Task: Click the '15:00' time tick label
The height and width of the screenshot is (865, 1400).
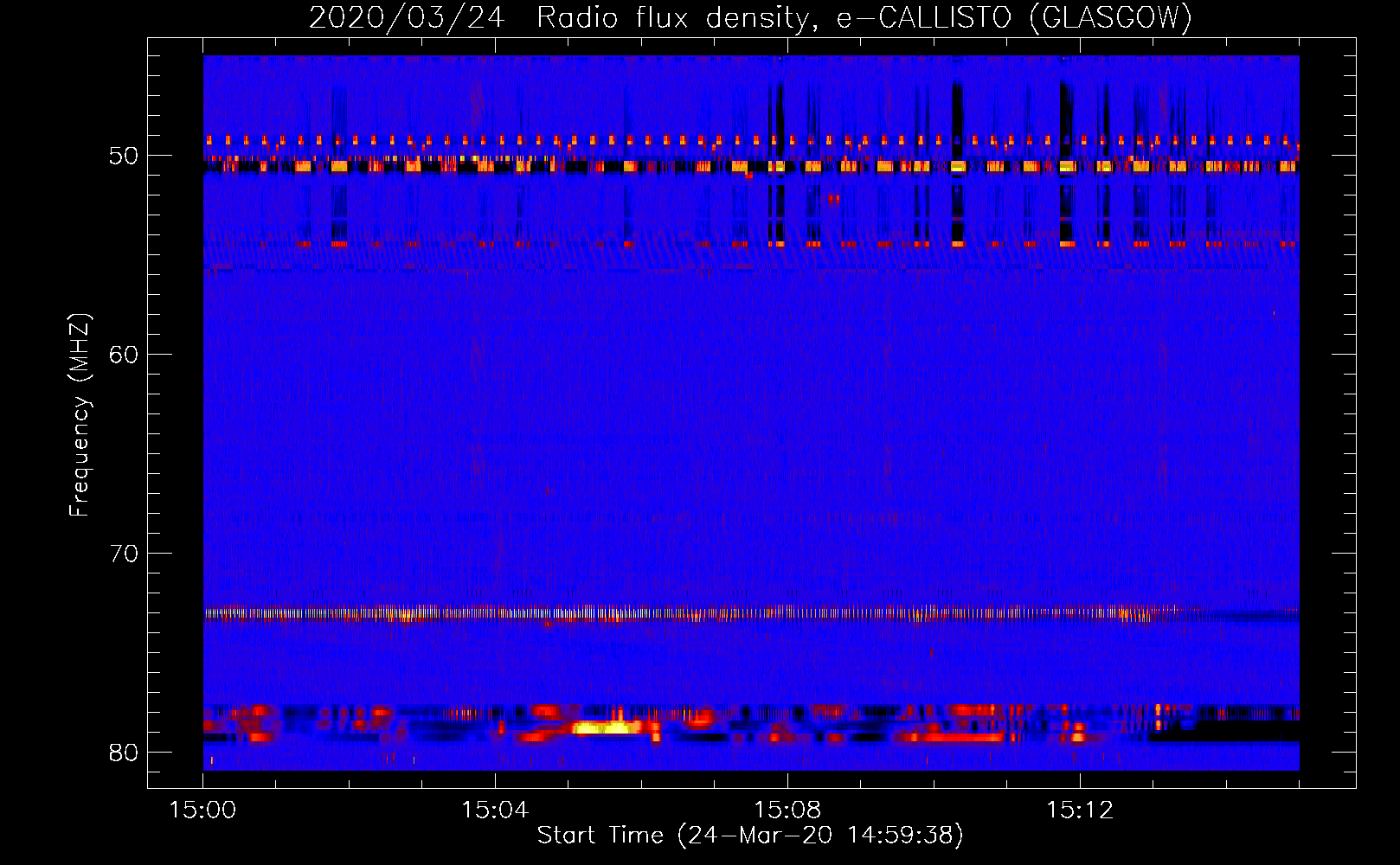Action: point(203,811)
